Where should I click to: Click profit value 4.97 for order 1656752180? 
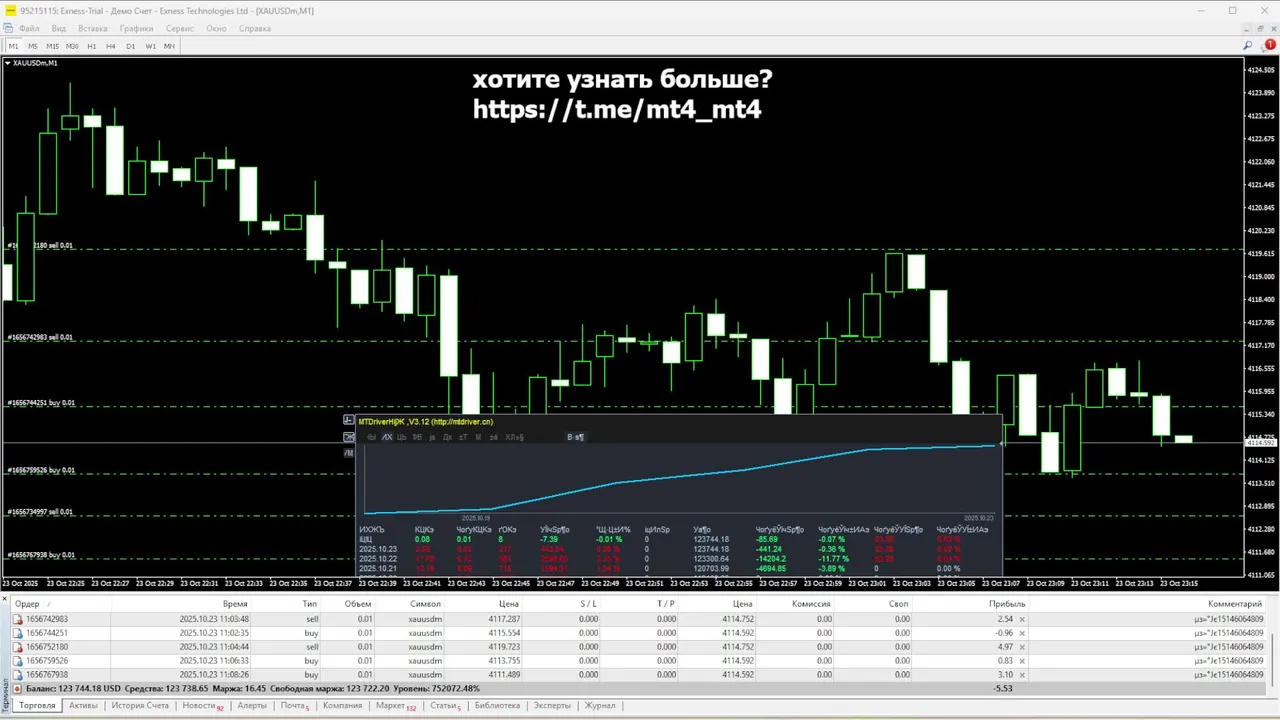coord(1005,647)
